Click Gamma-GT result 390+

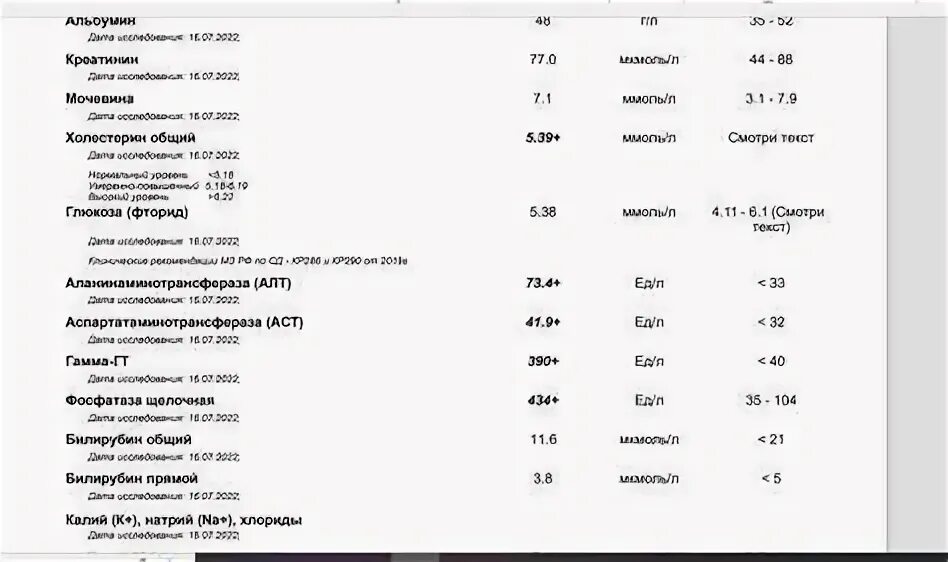543,361
